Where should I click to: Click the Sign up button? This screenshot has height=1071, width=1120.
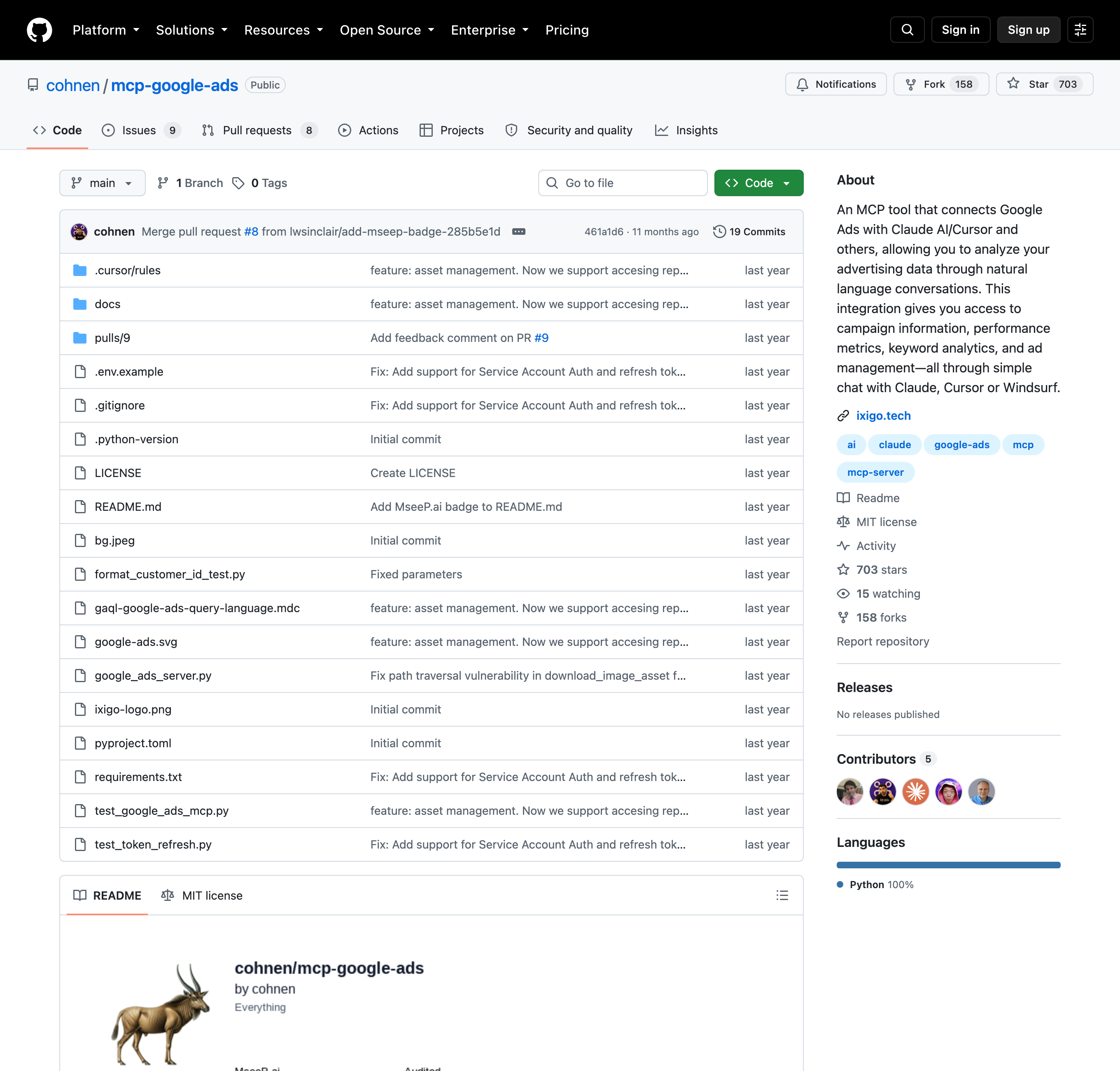[1028, 30]
